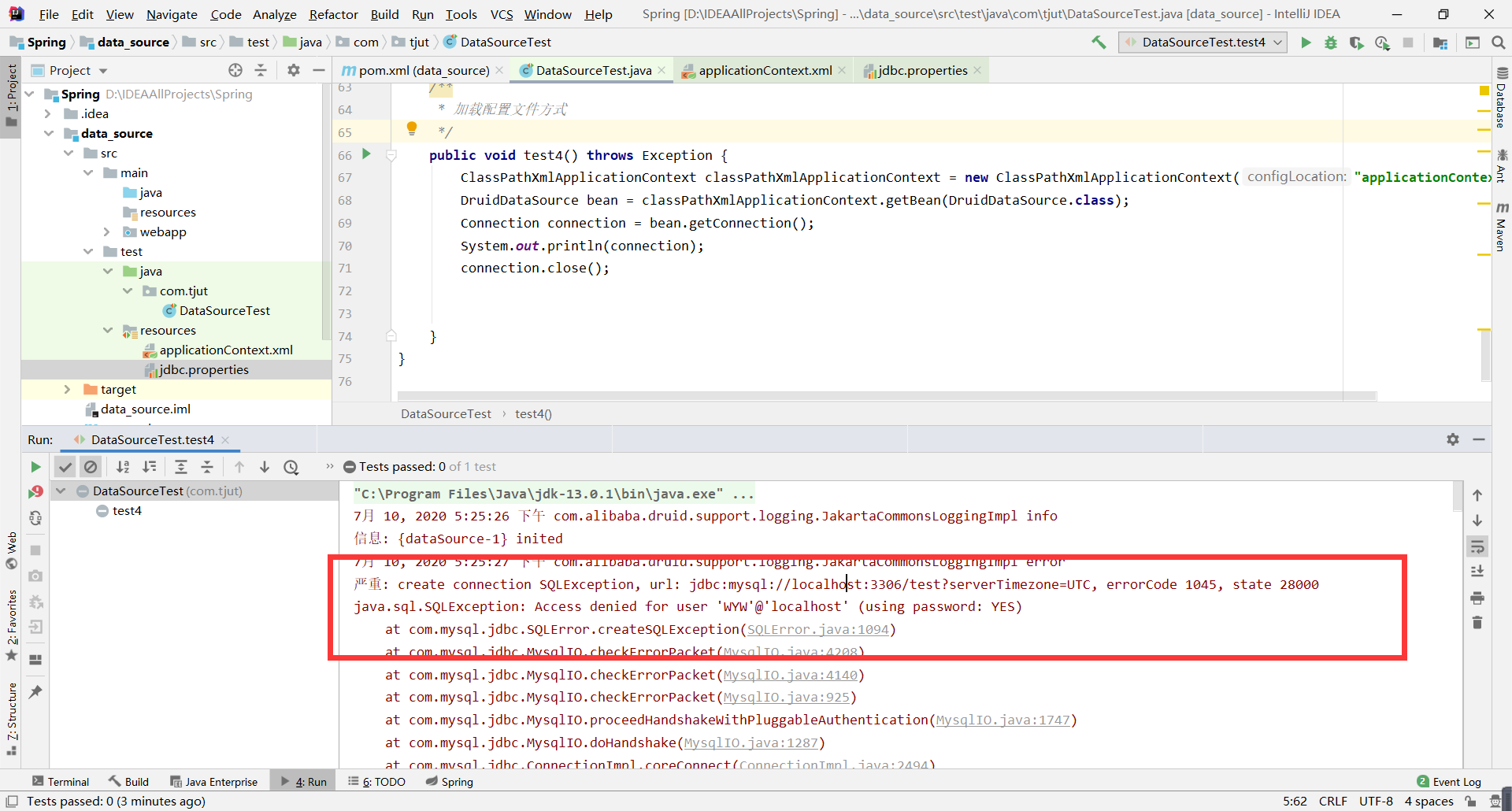Open Java Enterprise tool window
1512x811 pixels.
pos(214,782)
